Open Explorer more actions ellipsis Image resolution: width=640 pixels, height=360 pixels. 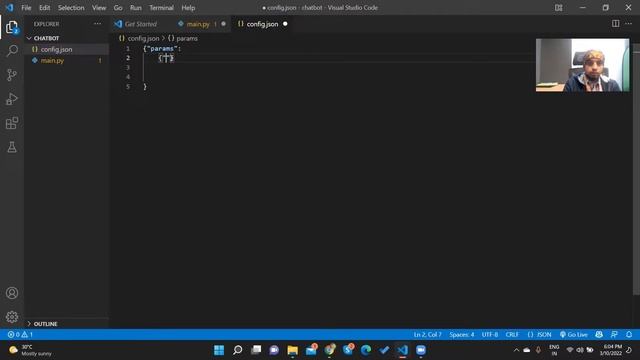point(97,24)
